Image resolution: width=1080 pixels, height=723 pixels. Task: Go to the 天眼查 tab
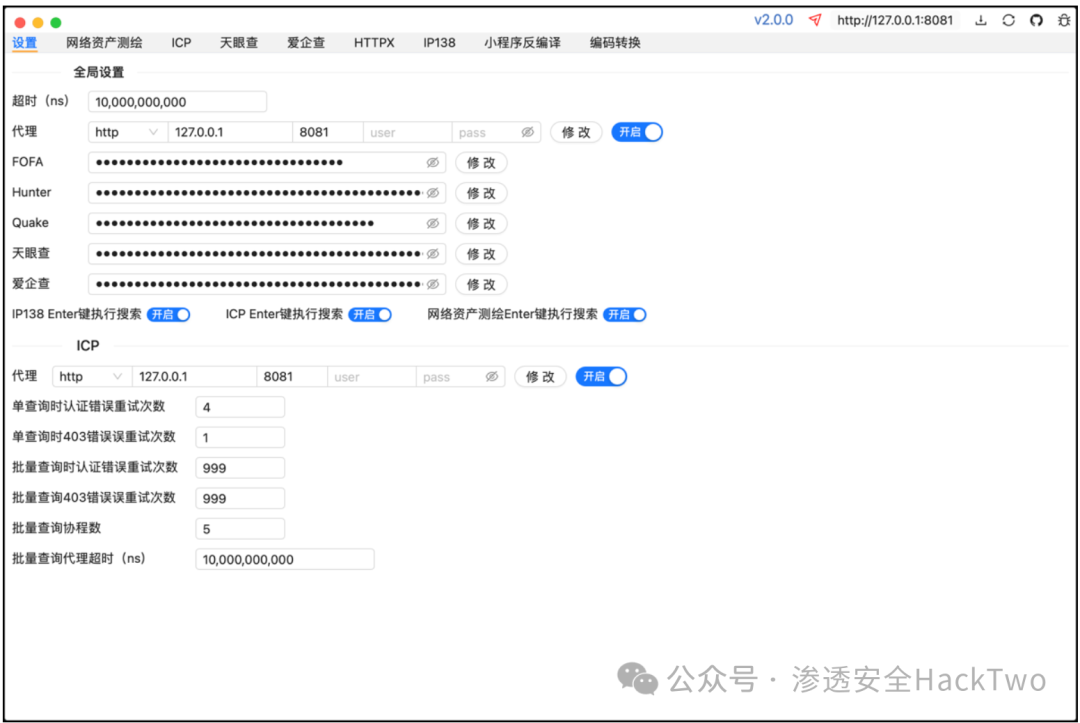(x=239, y=43)
